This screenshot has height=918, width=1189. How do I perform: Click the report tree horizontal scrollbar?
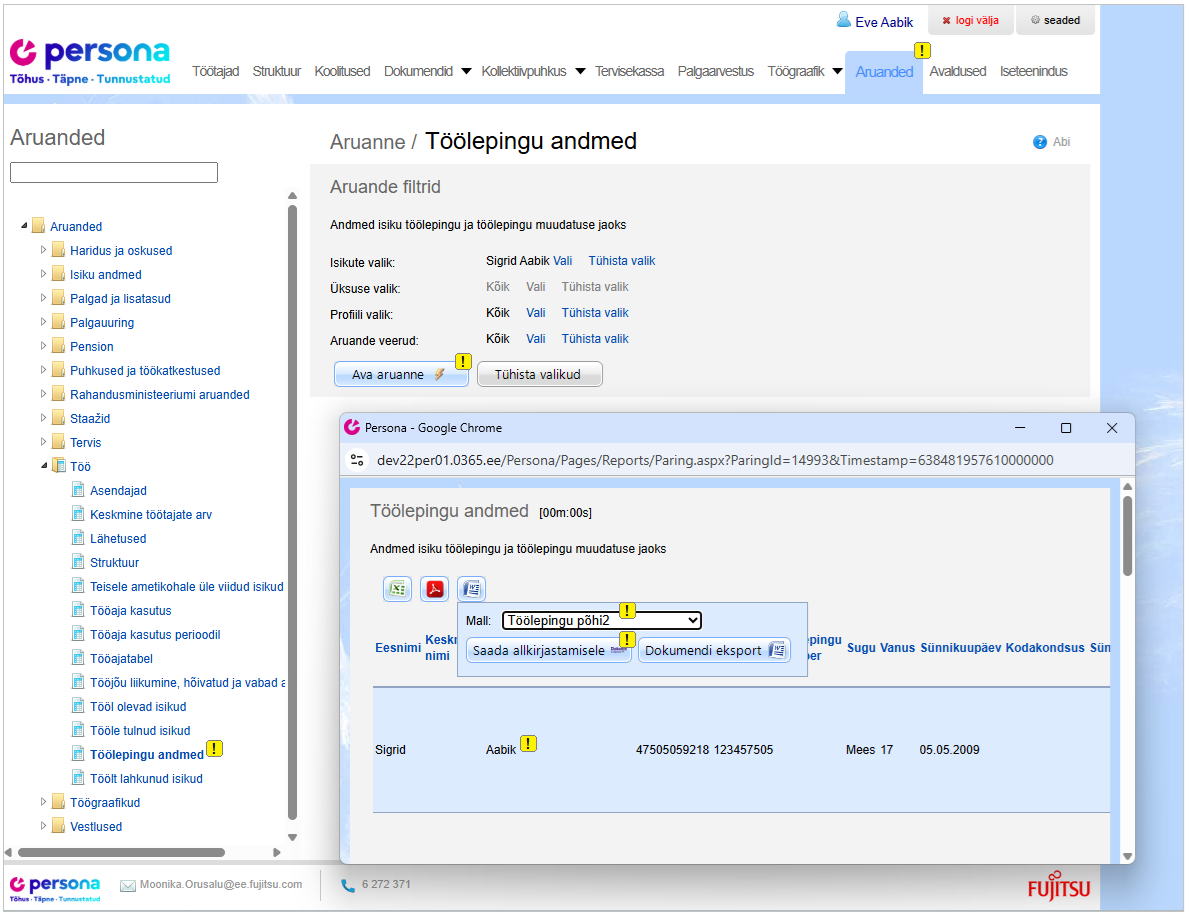pyautogui.click(x=121, y=854)
